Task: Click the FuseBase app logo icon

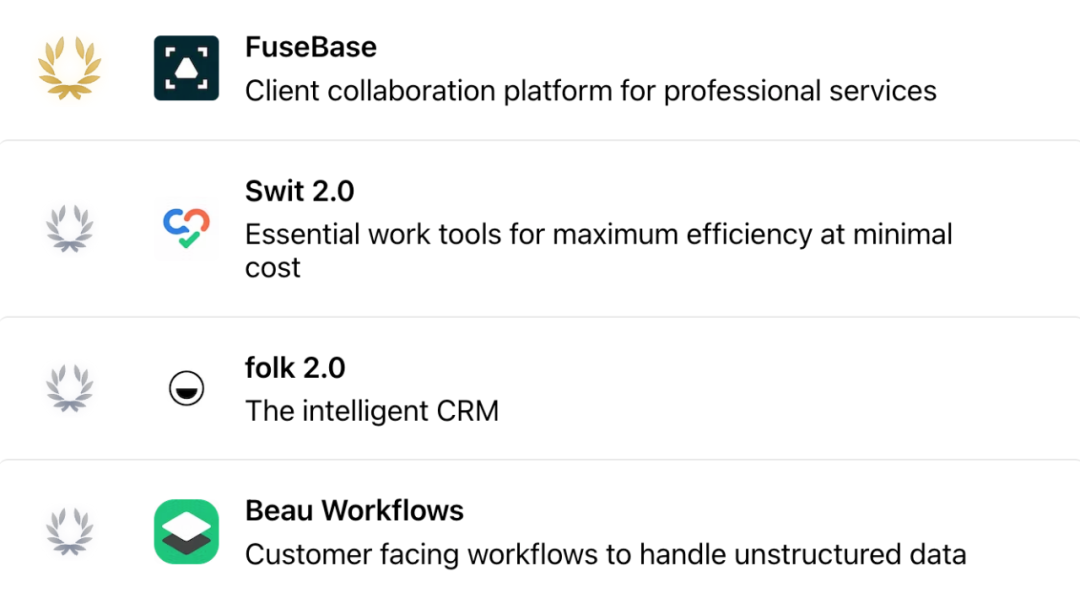Action: coord(186,68)
